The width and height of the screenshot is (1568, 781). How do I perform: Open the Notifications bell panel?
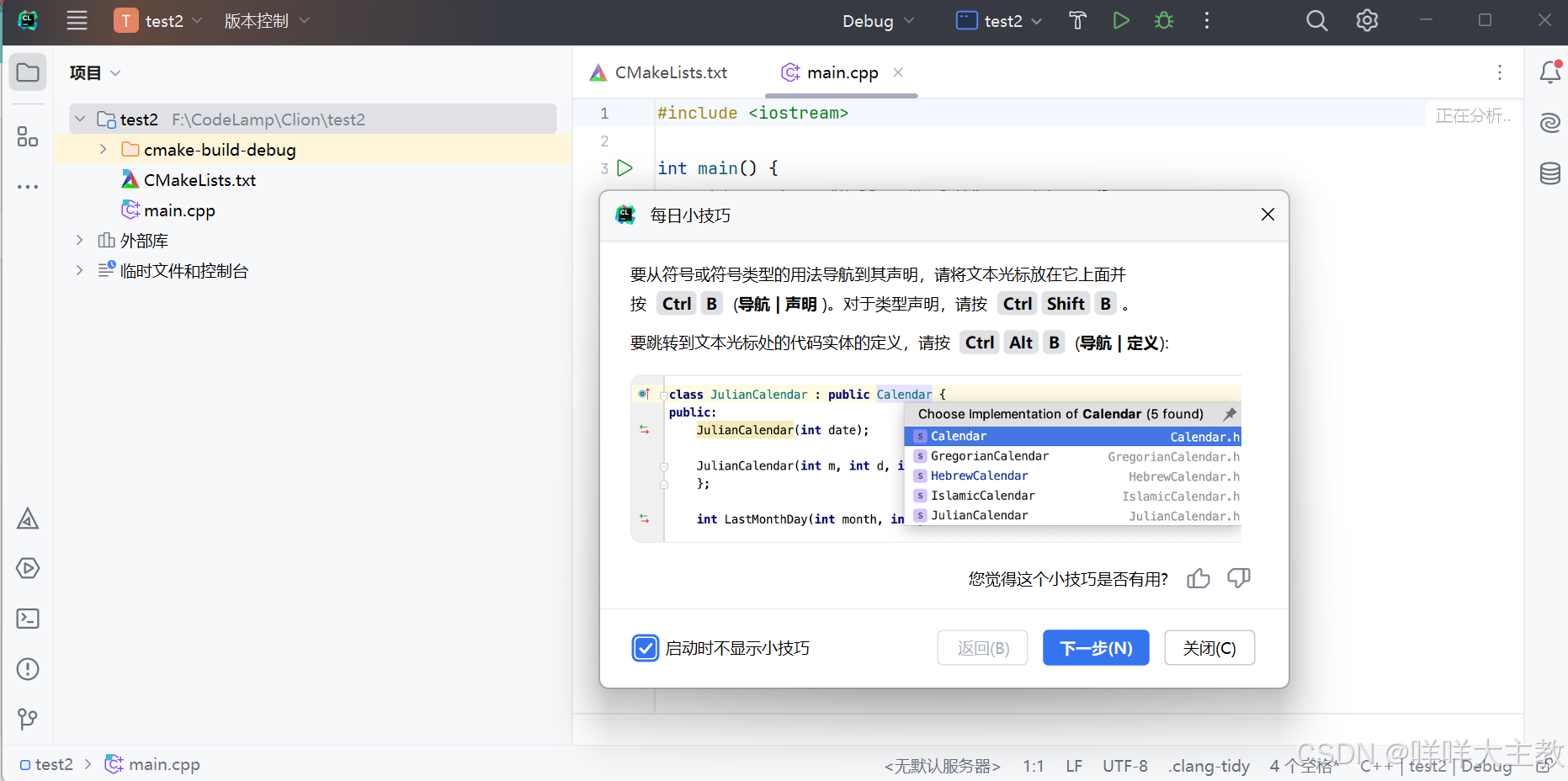coord(1549,73)
